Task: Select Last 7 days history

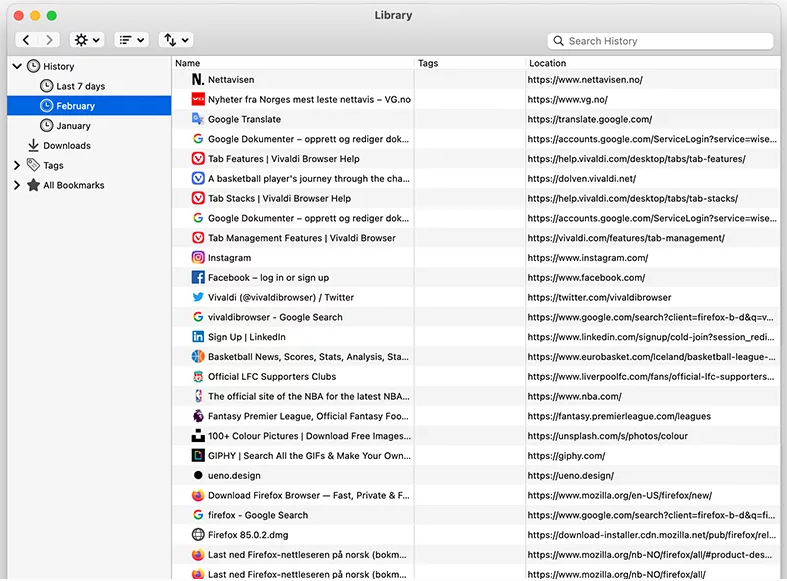Action: pos(80,86)
